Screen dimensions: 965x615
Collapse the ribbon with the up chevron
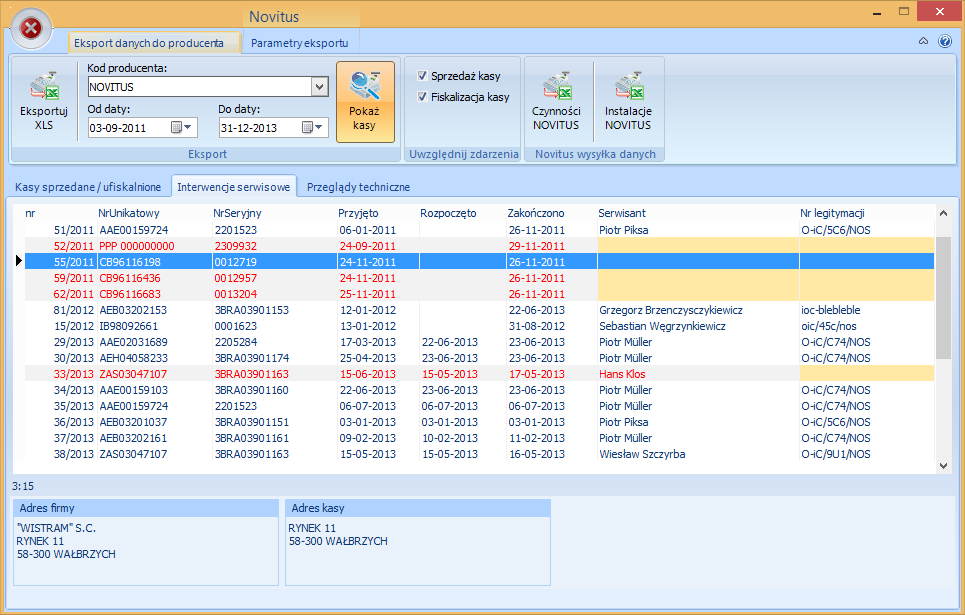pyautogui.click(x=923, y=41)
